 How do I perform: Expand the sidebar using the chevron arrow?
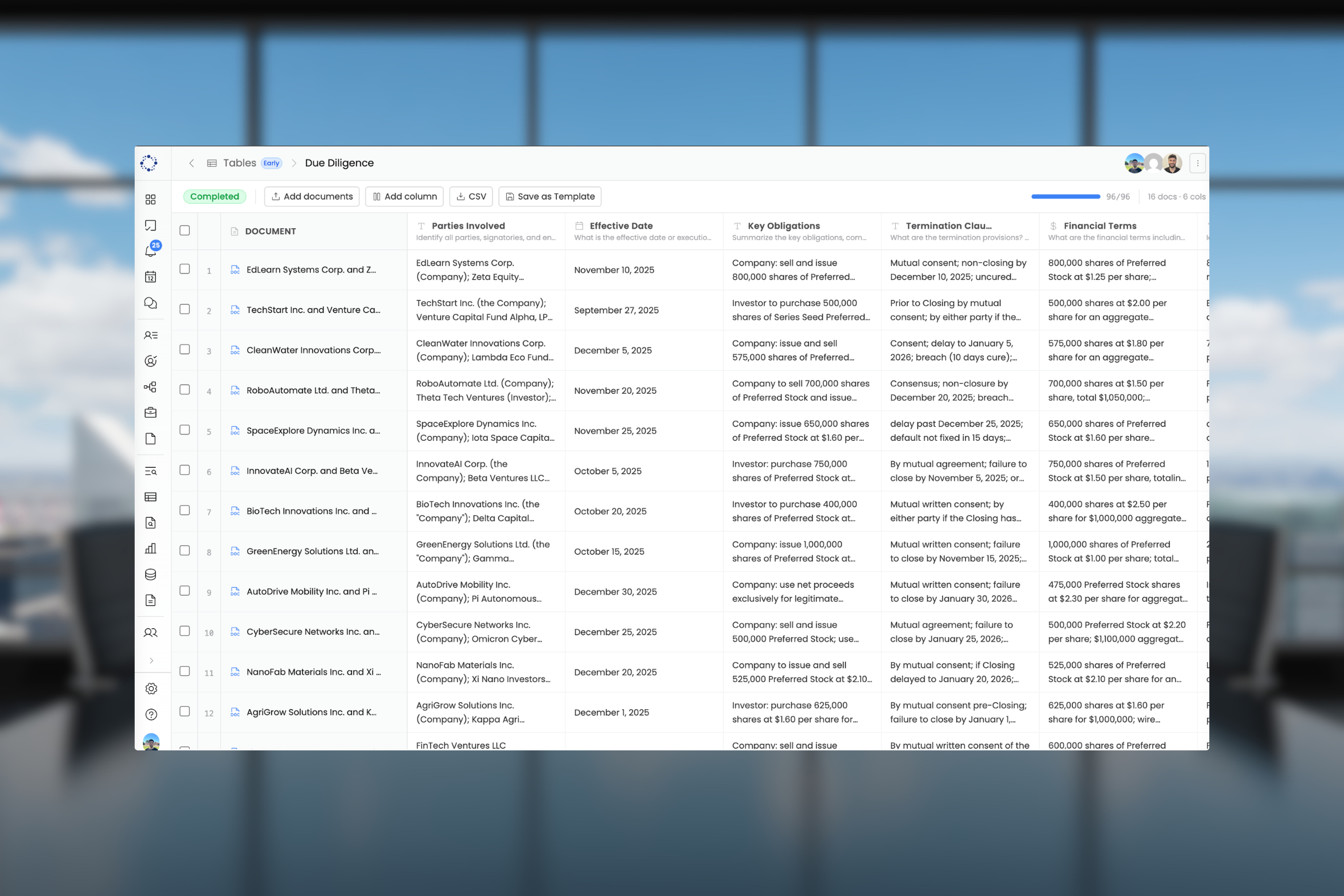point(151,660)
